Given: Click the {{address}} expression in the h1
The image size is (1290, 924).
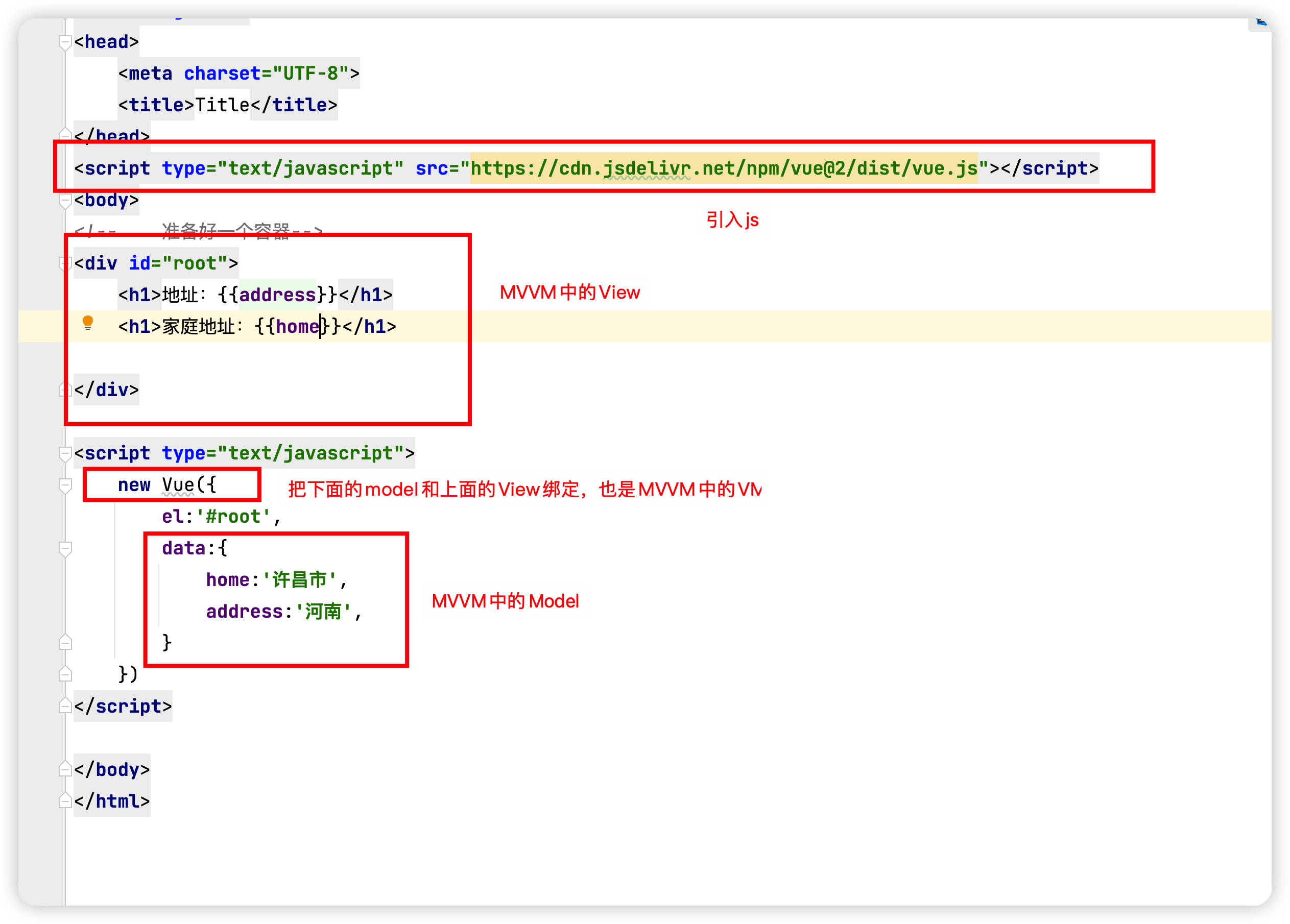Looking at the screenshot, I should click(x=278, y=295).
